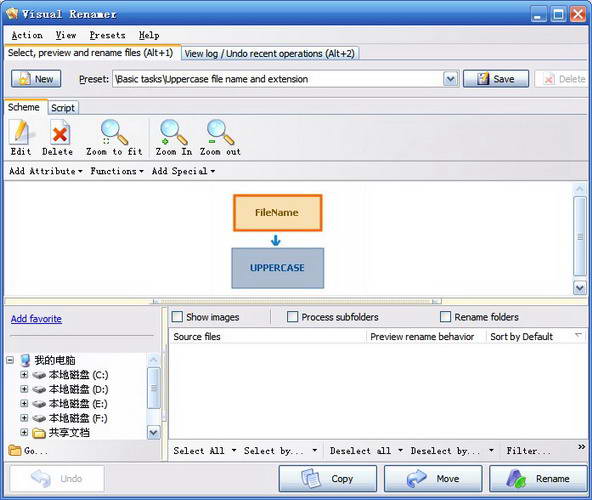Select 我的电脑 computer icon
The height and width of the screenshot is (500, 592).
point(25,360)
